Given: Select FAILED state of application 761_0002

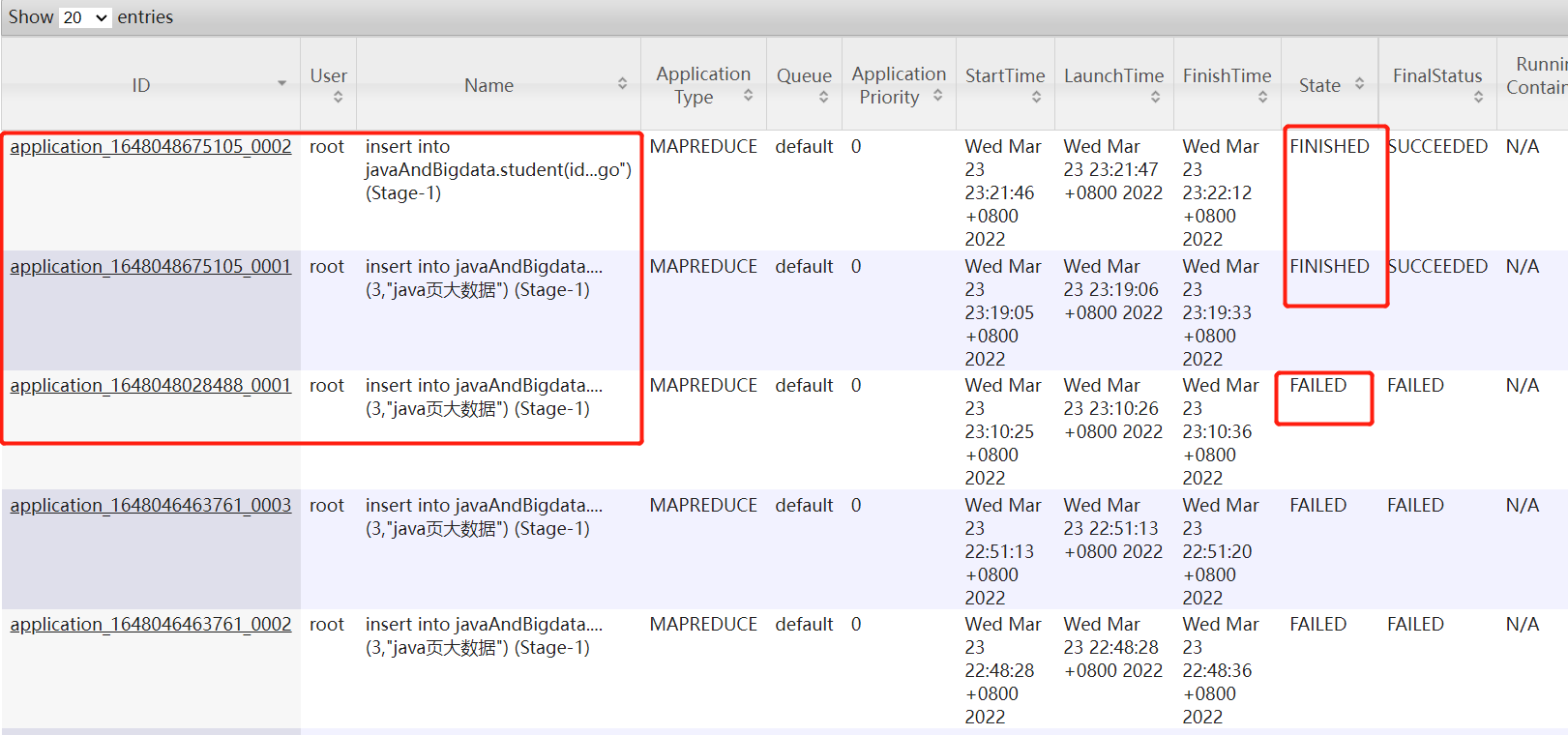Looking at the screenshot, I should (x=1317, y=624).
